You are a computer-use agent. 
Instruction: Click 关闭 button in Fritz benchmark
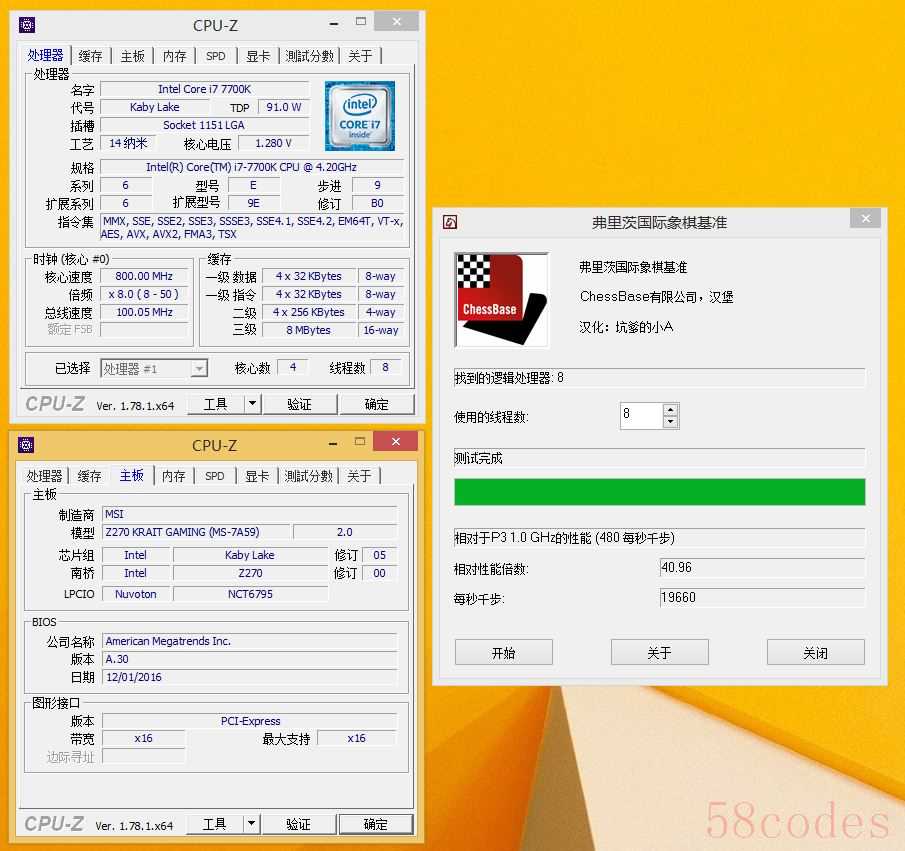pos(815,652)
